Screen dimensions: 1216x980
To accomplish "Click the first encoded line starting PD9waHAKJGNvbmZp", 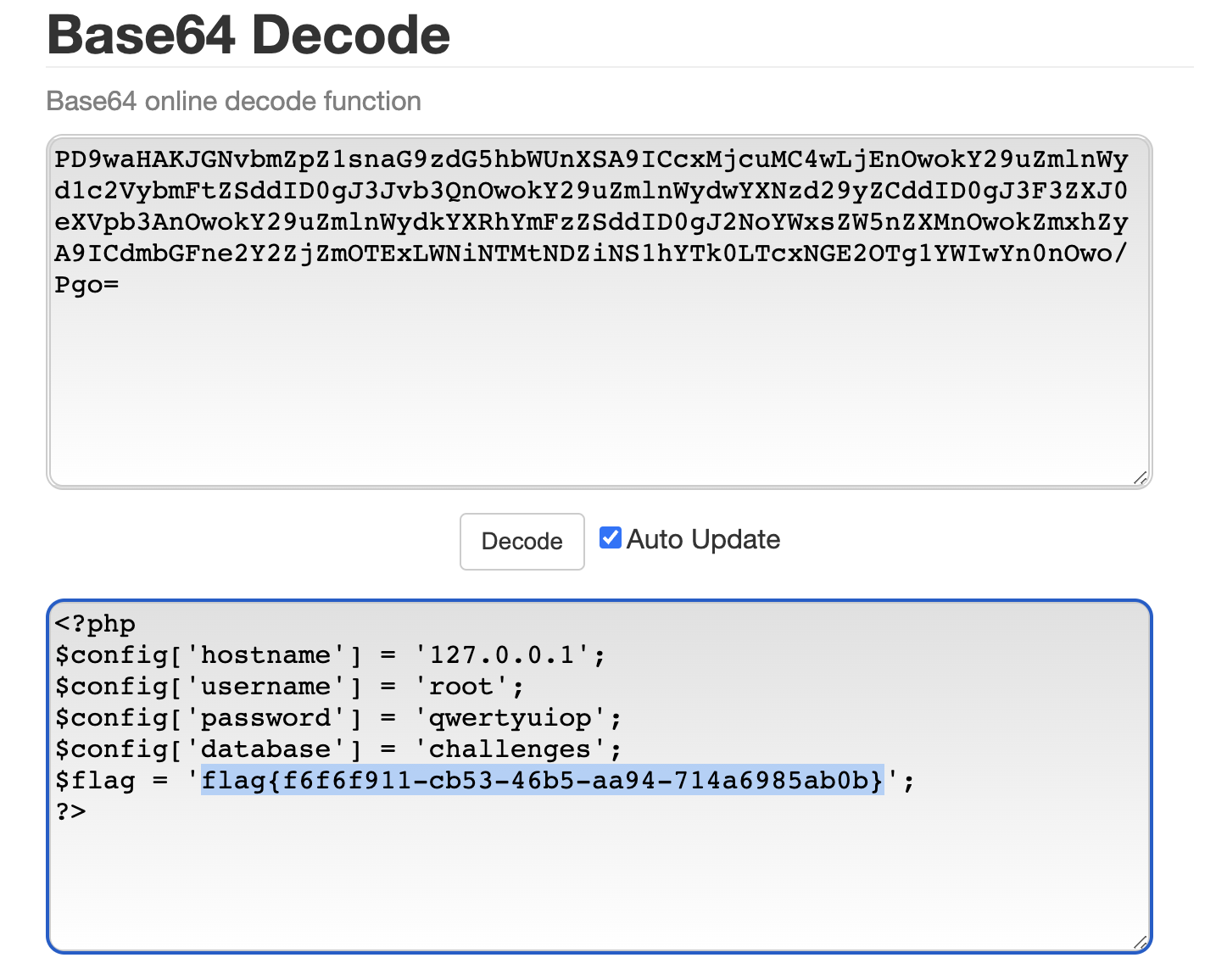I will click(592, 159).
